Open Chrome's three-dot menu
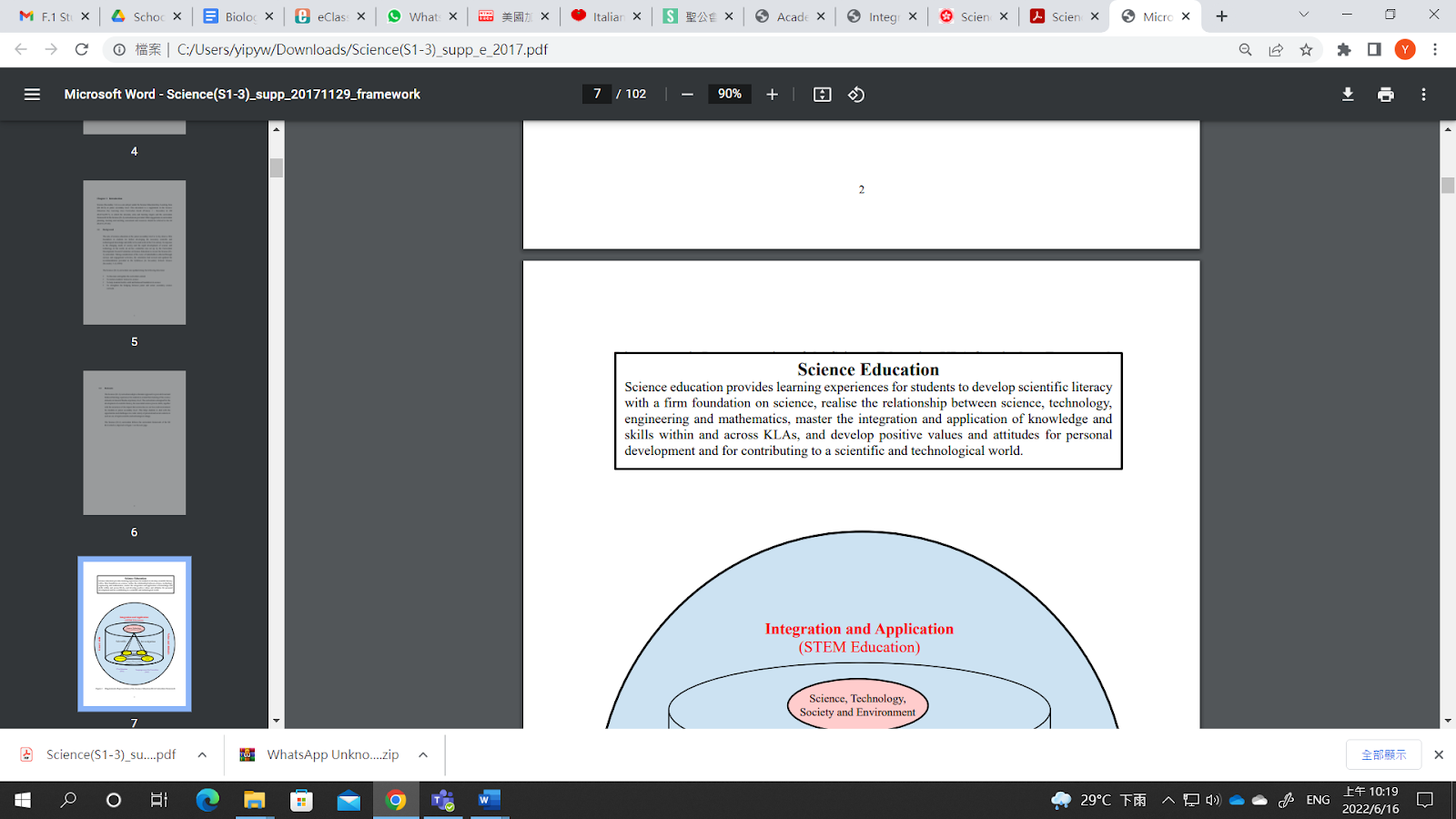This screenshot has width=1456, height=819. [x=1435, y=49]
